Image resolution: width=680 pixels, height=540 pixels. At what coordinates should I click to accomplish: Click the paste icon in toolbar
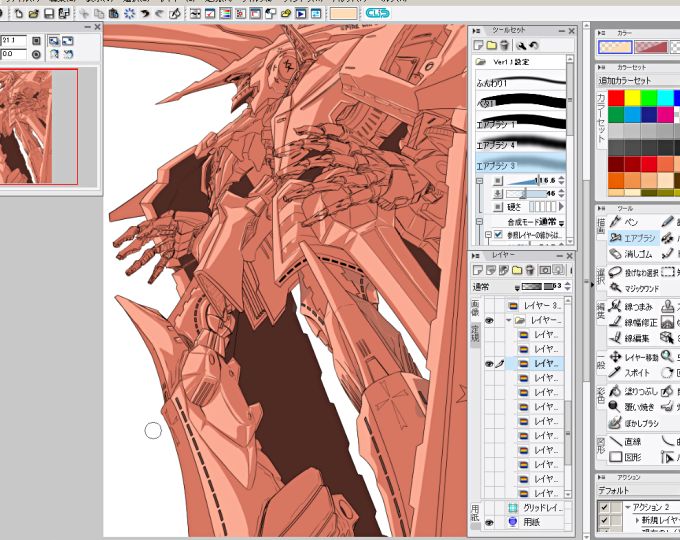point(114,13)
